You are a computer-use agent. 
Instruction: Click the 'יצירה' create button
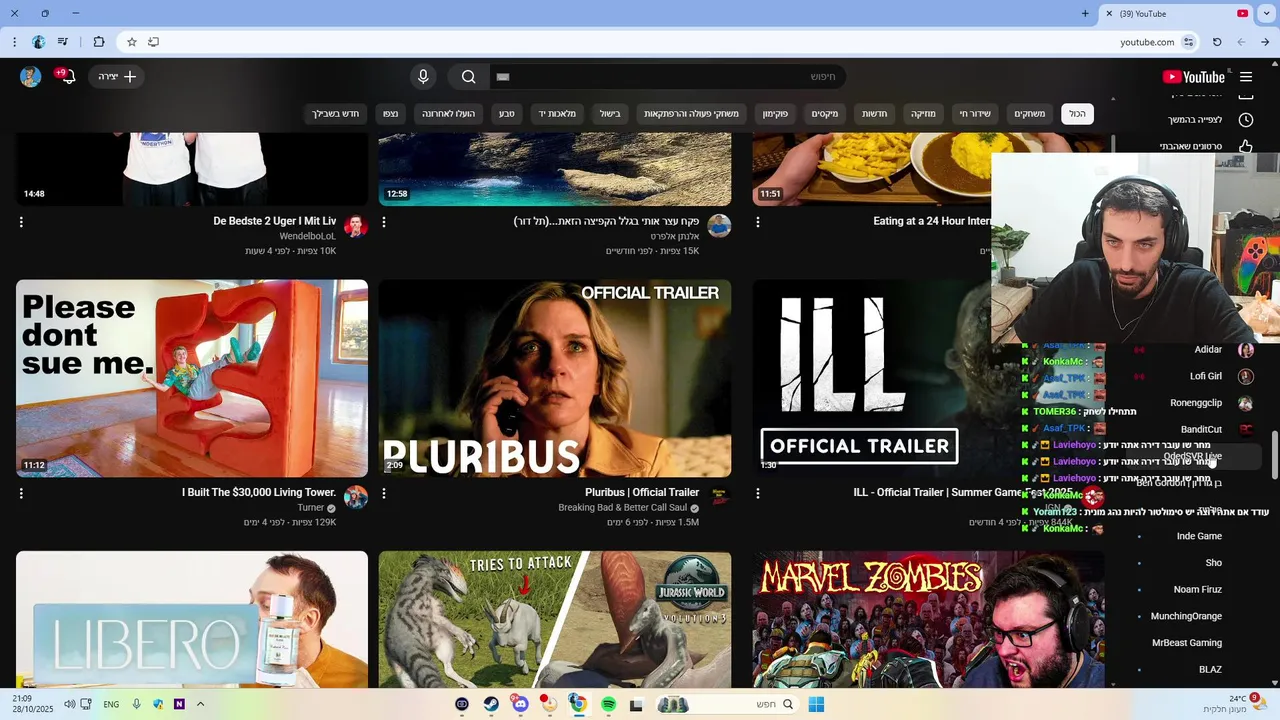click(117, 77)
